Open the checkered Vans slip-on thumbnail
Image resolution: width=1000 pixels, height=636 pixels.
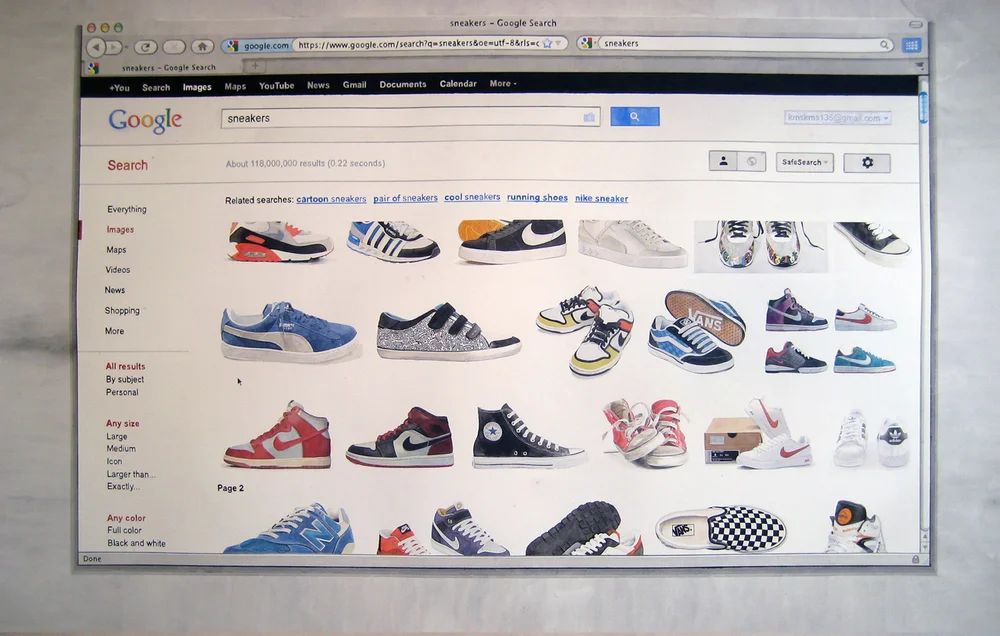coord(720,528)
